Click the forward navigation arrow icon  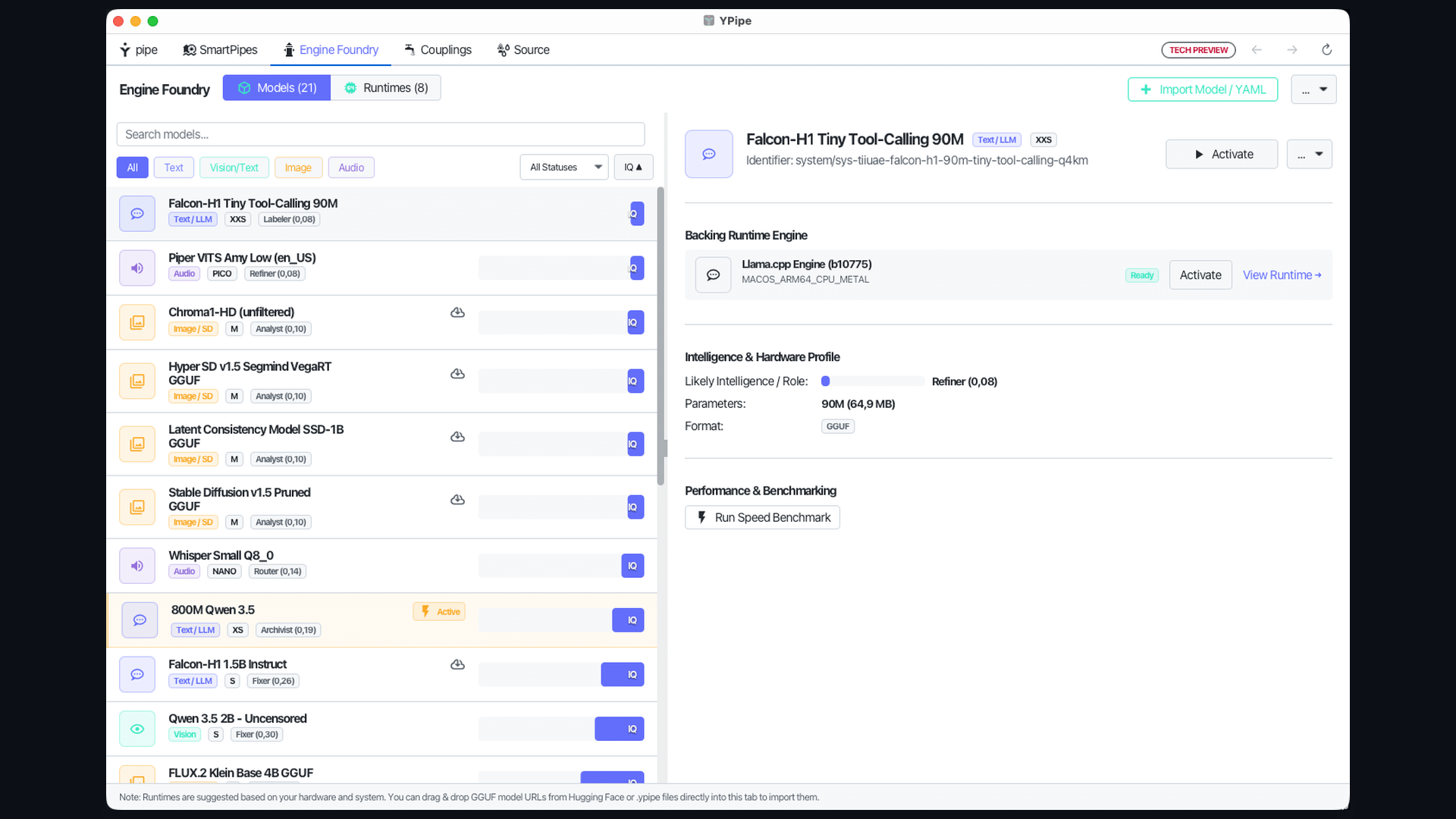click(1292, 50)
